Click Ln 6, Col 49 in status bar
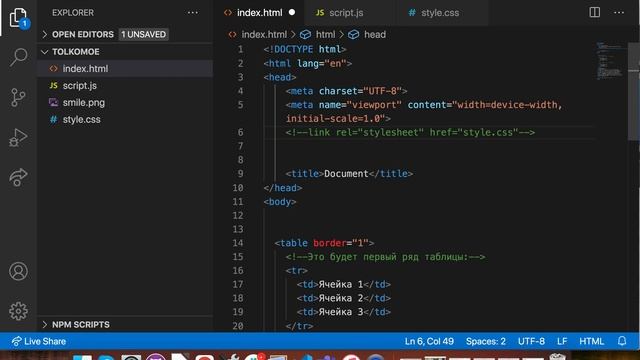The image size is (640, 360). (429, 341)
